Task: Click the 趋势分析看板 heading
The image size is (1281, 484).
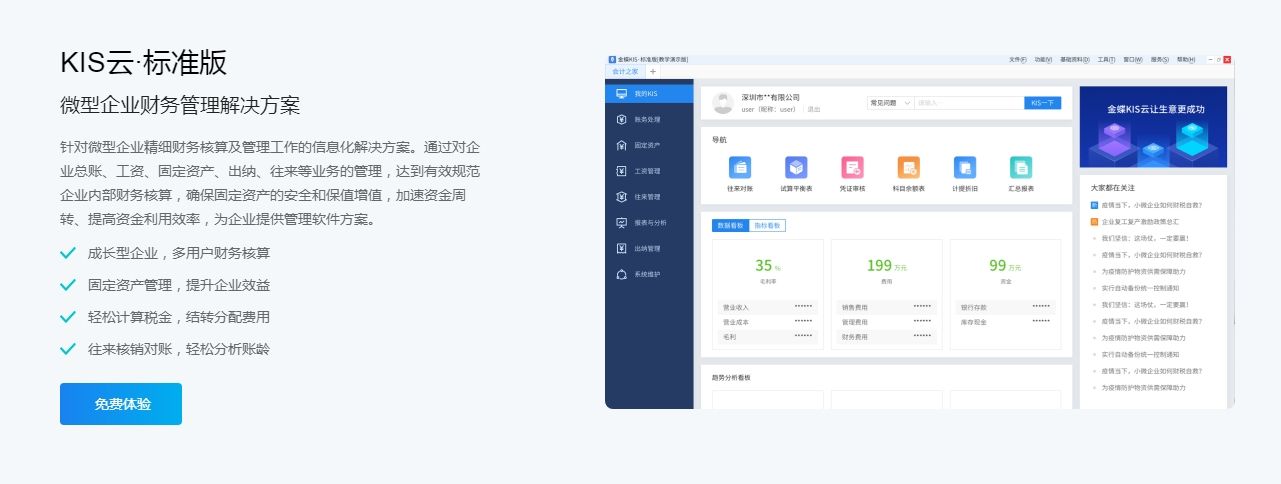Action: pos(731,378)
